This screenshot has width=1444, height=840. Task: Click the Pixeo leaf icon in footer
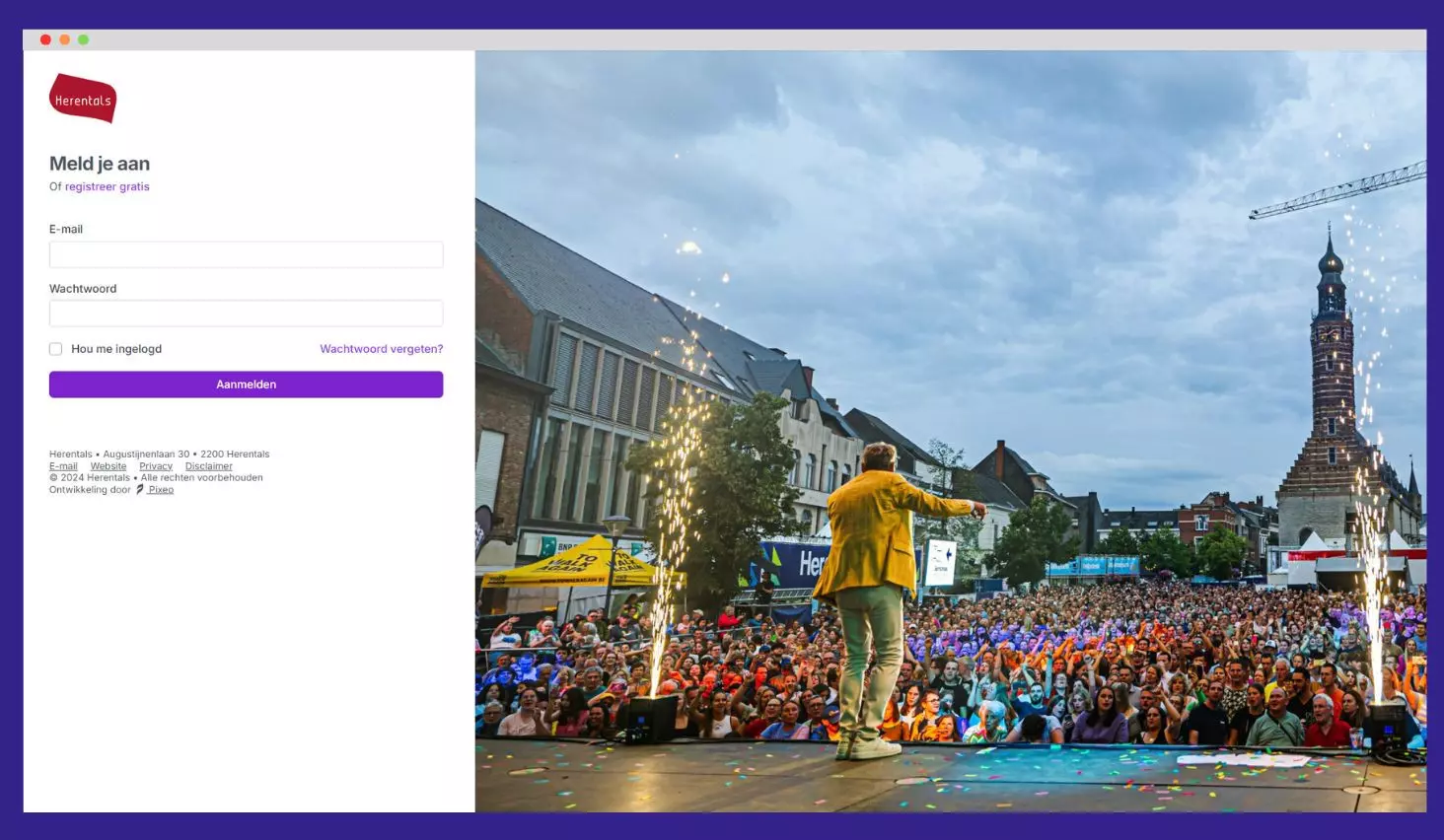pos(140,490)
